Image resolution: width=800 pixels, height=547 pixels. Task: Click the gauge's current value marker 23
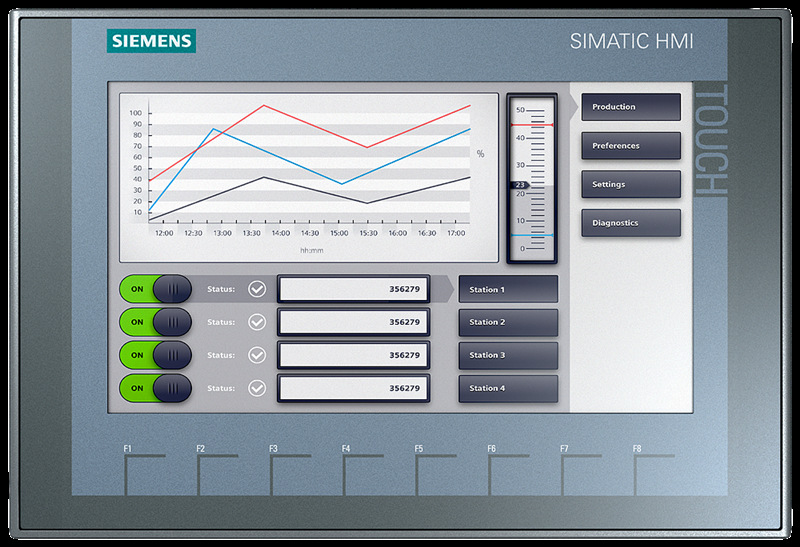(x=520, y=185)
